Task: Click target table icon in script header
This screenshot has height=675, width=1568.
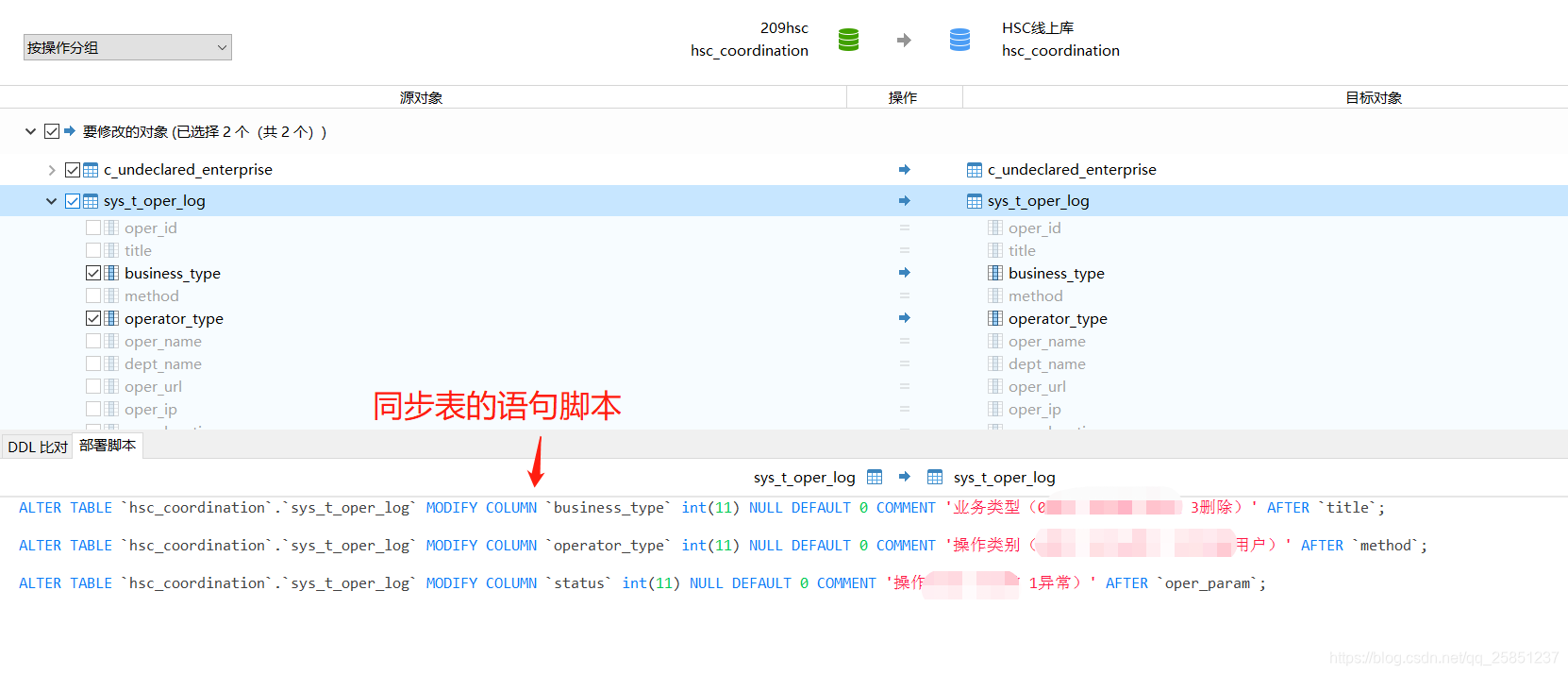Action: (935, 477)
